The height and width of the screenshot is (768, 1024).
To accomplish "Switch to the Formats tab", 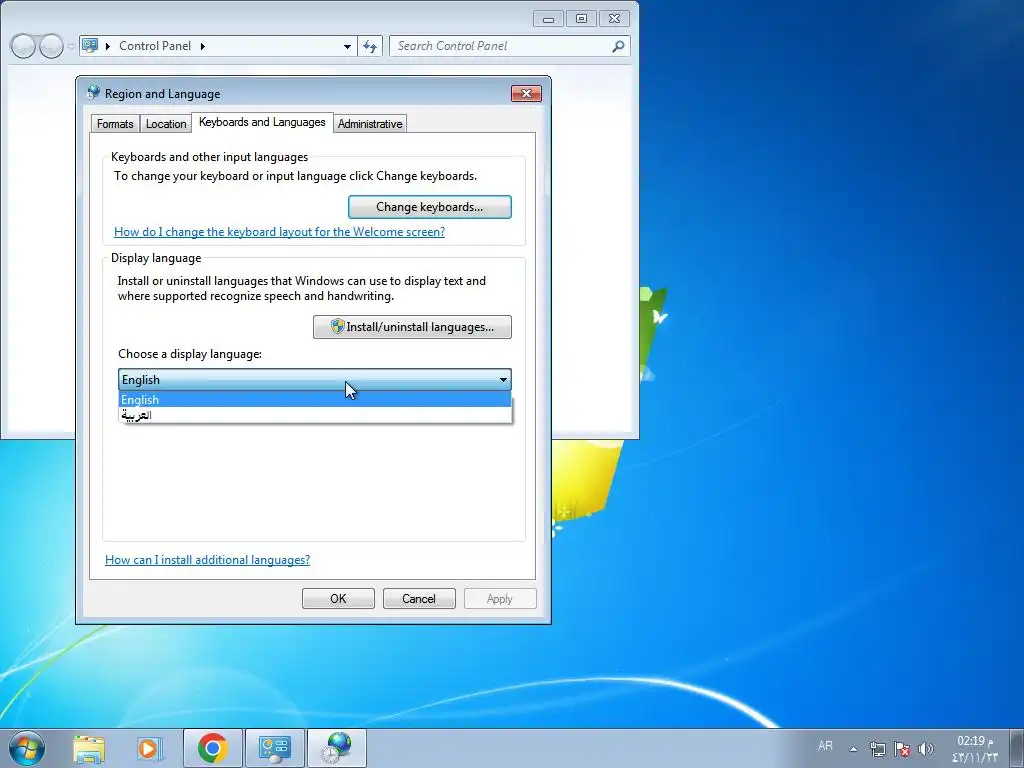I will [x=115, y=123].
